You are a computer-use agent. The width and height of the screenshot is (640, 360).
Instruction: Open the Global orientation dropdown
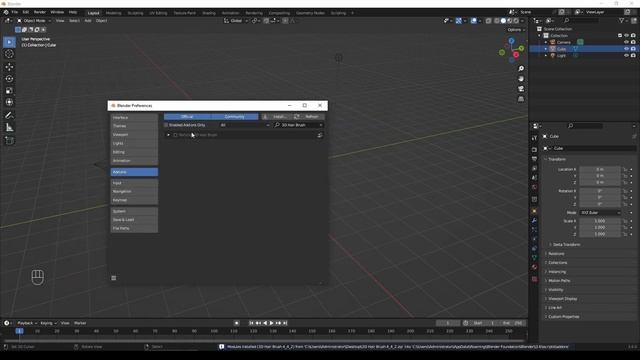236,20
